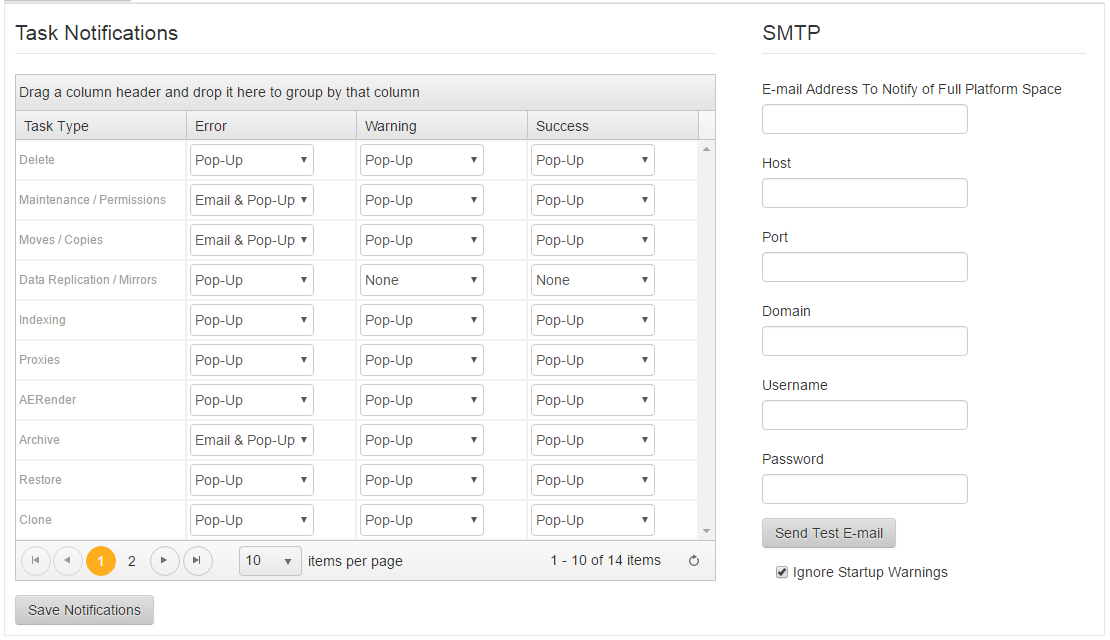1110x640 pixels.
Task: Open Delete Success dropdown
Action: coord(593,160)
